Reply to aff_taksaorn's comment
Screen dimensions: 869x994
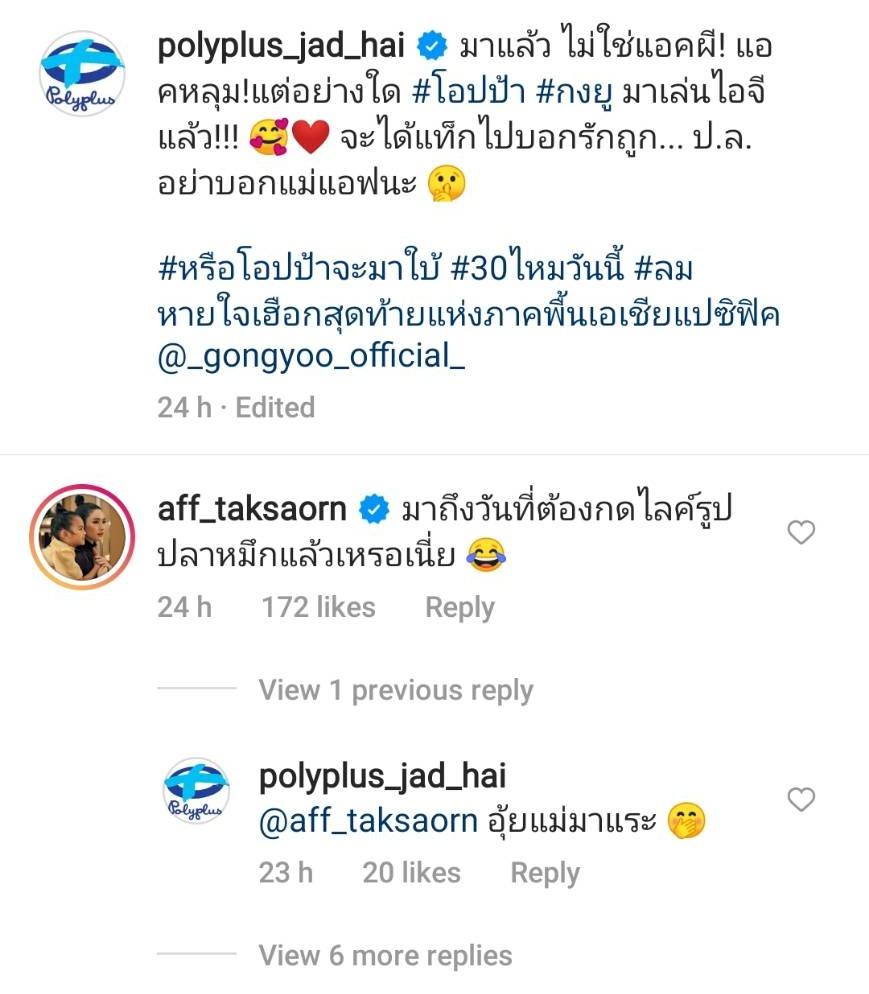[460, 608]
